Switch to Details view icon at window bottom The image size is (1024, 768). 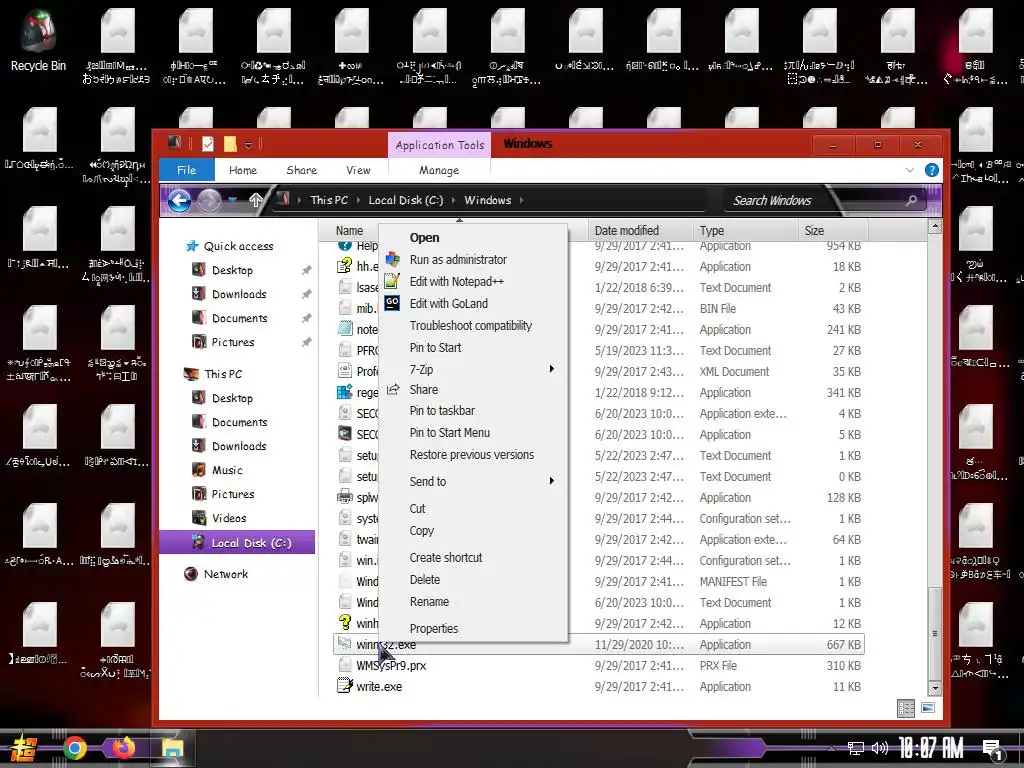(906, 709)
